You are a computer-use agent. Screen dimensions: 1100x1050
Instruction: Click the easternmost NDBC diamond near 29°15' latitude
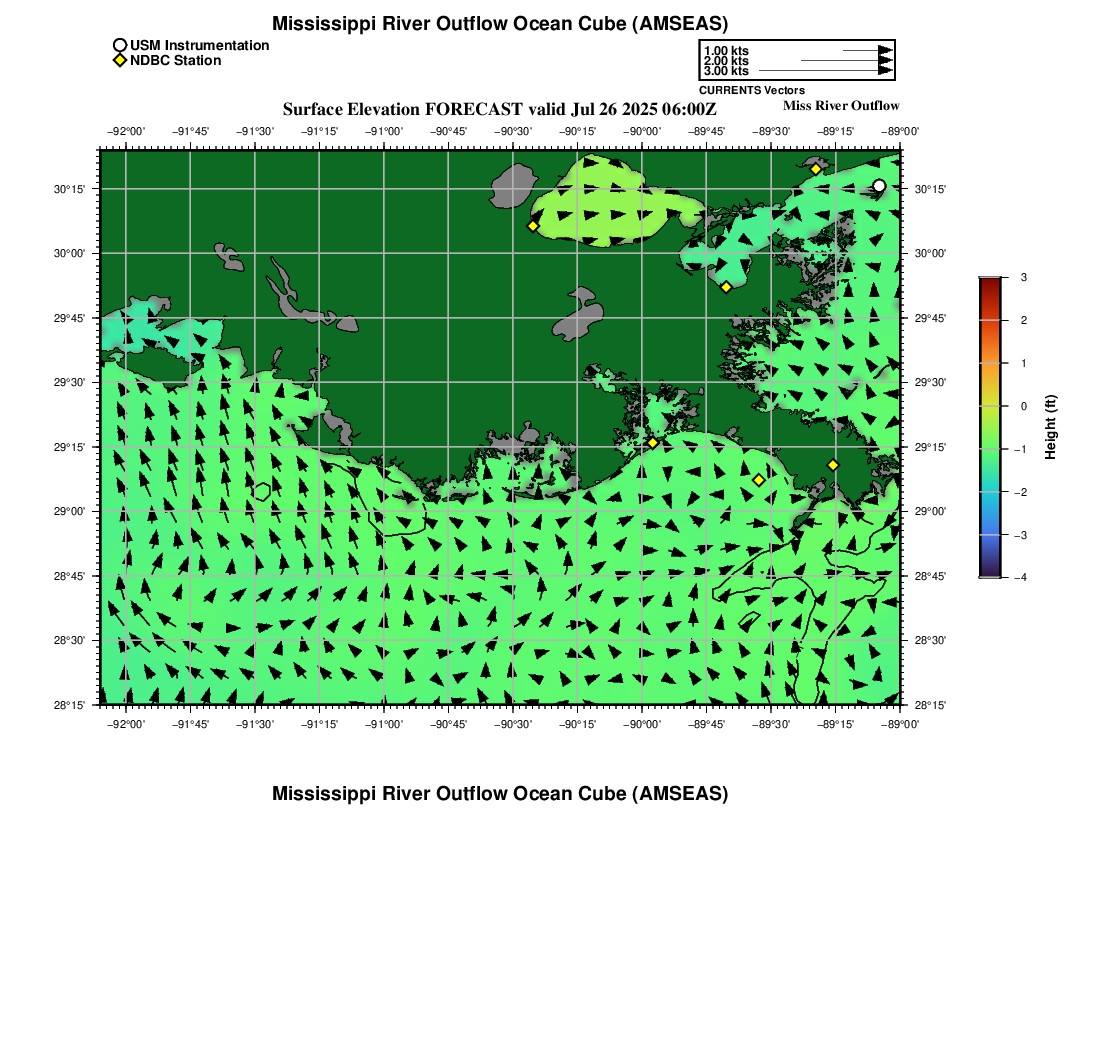pos(833,465)
